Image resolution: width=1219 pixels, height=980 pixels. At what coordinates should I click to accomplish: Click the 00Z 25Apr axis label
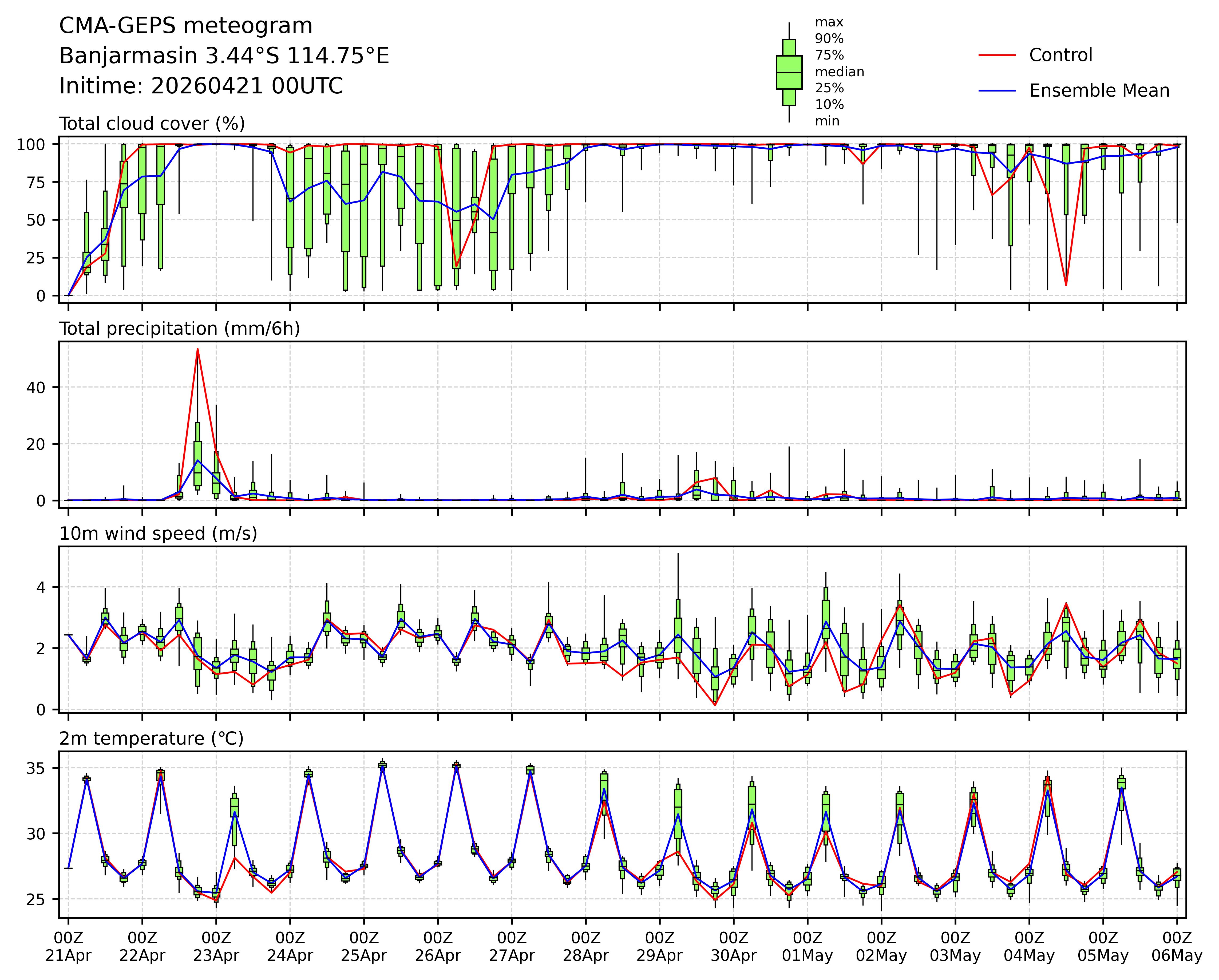[x=363, y=947]
